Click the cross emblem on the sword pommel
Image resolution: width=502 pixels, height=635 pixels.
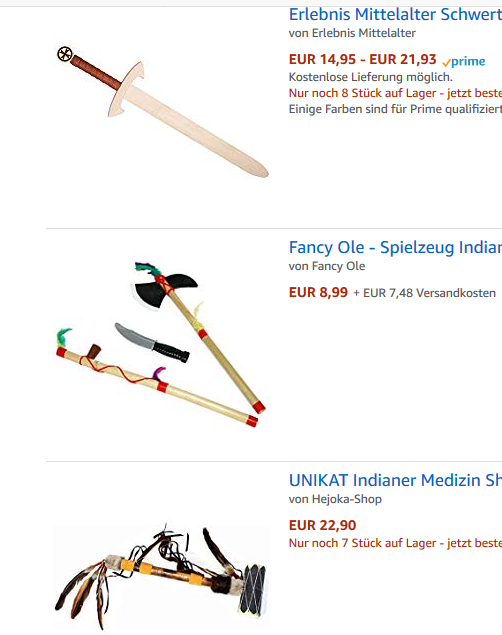click(65, 54)
